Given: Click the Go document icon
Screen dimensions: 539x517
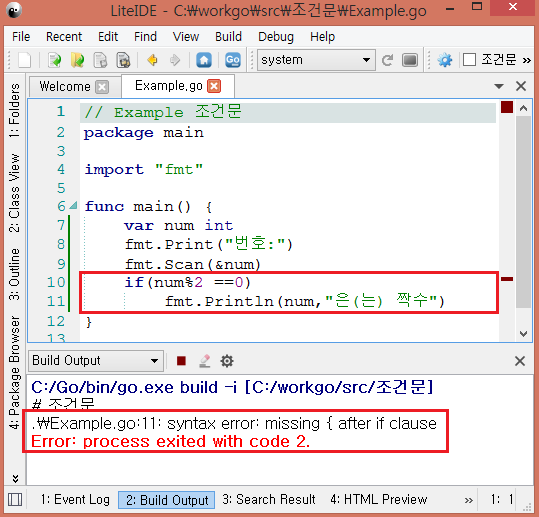Looking at the screenshot, I should point(233,60).
